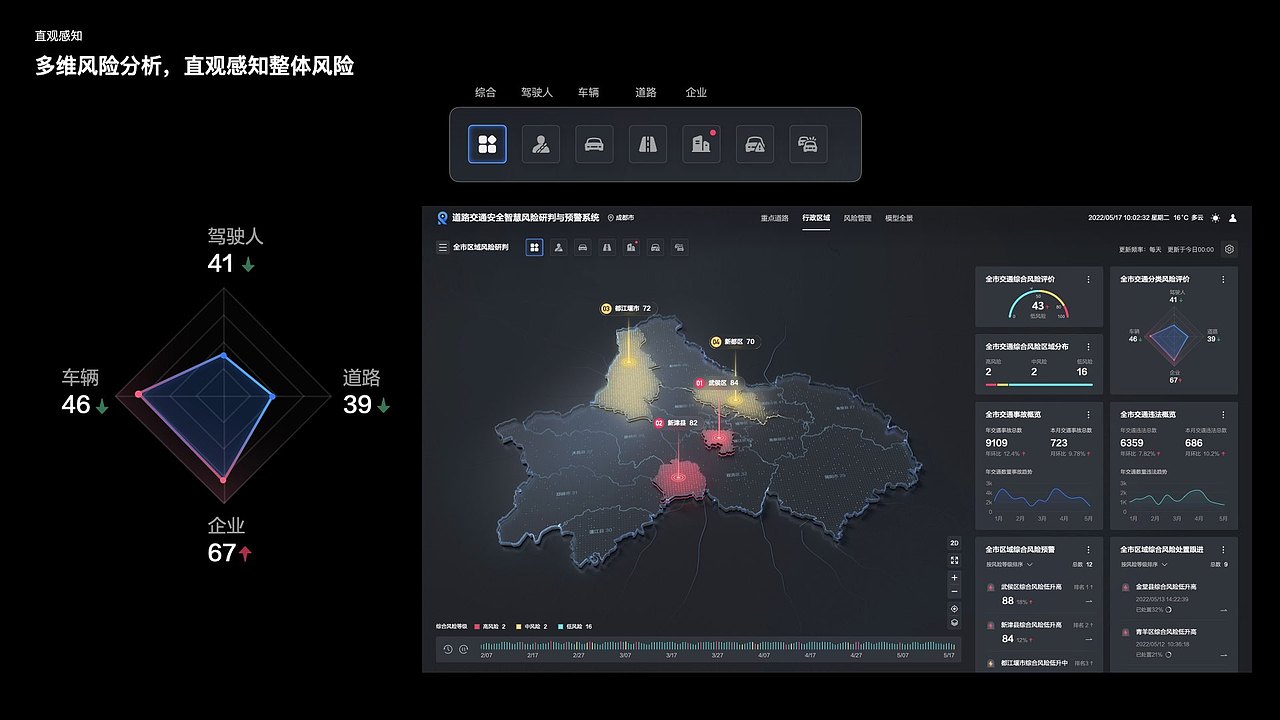Switch to the 模型全景 tab
Image resolution: width=1280 pixels, height=720 pixels.
click(898, 218)
